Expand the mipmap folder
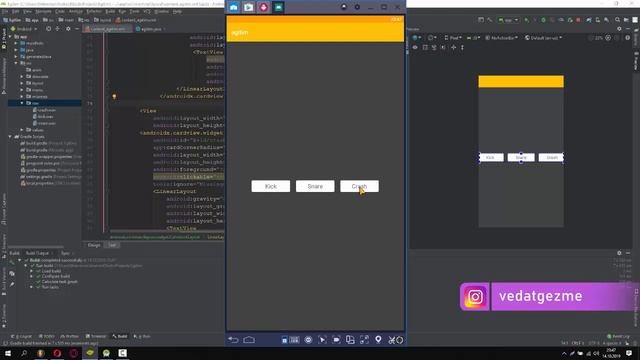This screenshot has height=360, width=640. coord(22,96)
